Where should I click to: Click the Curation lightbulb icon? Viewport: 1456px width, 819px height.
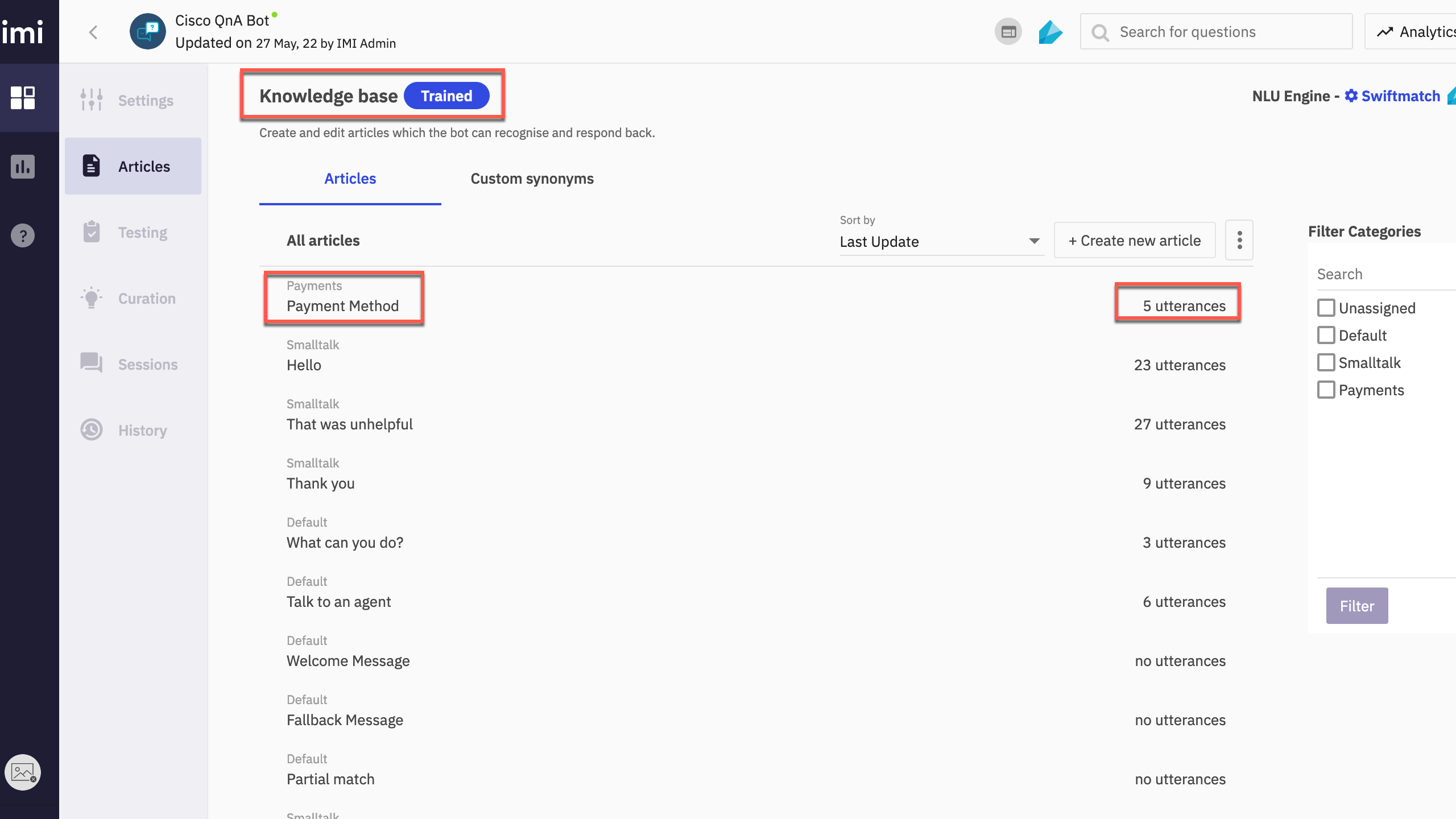(x=92, y=298)
